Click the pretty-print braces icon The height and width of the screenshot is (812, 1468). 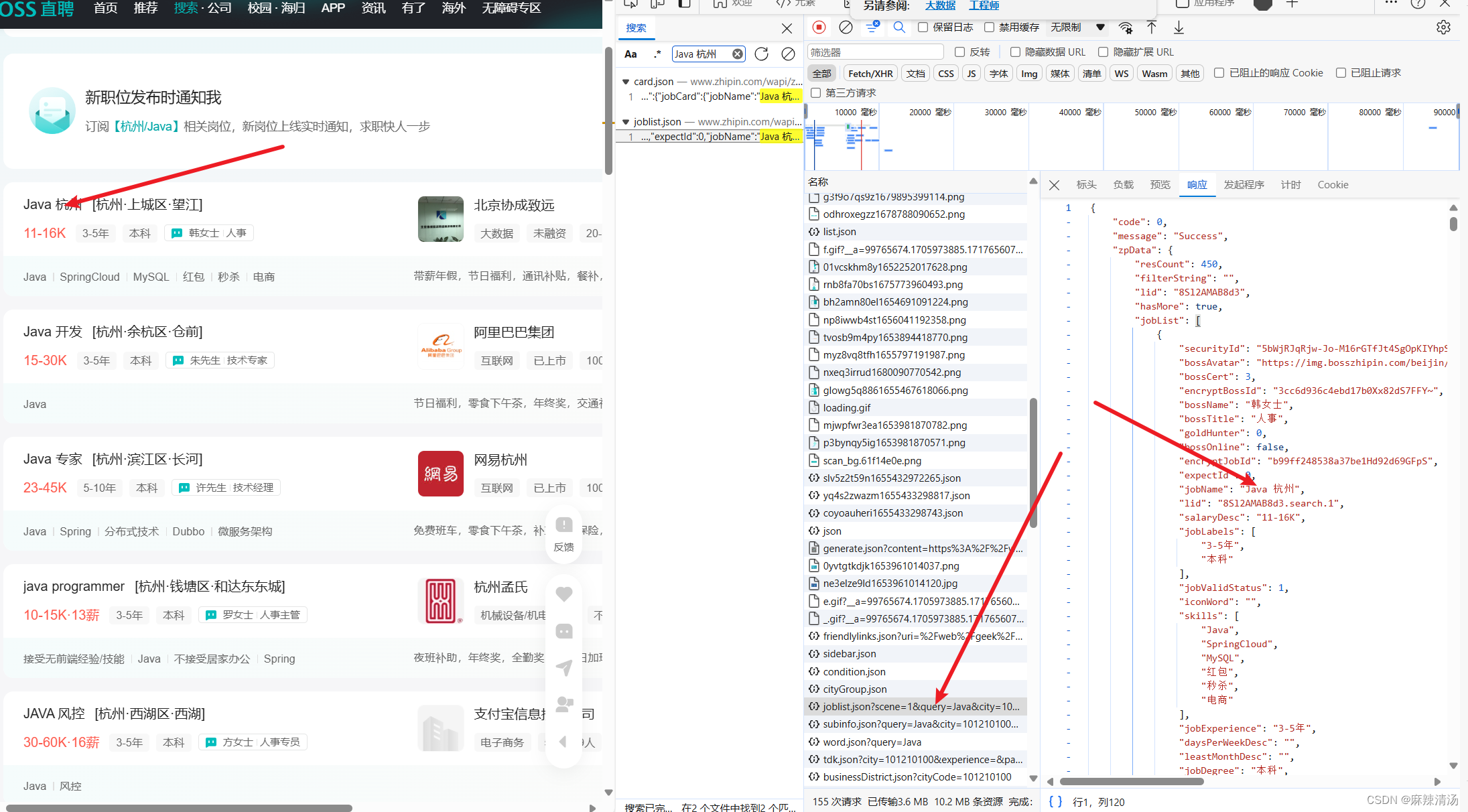pyautogui.click(x=1055, y=801)
